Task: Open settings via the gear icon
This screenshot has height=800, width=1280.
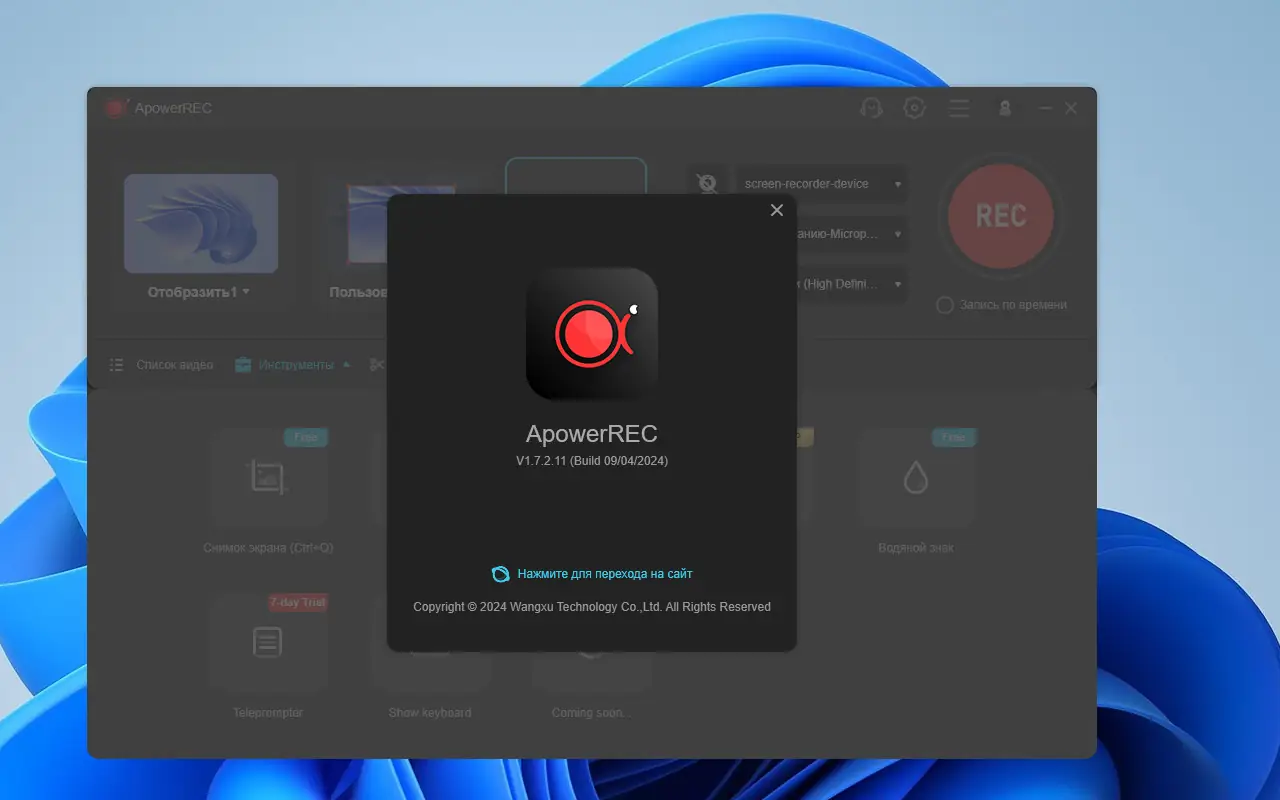Action: point(914,108)
